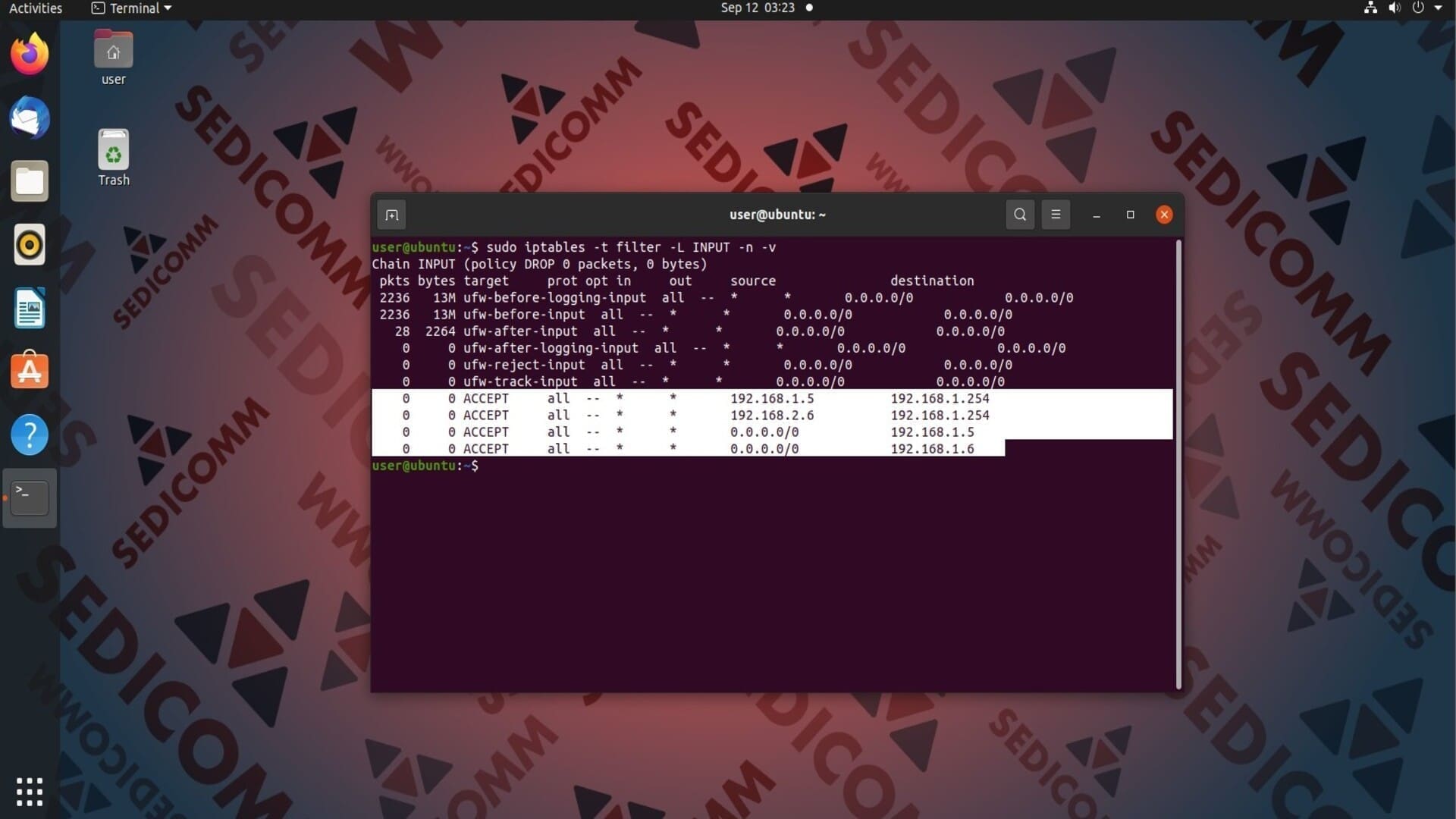The image size is (1456, 819).
Task: Open the Trash desktop icon
Action: tap(114, 158)
